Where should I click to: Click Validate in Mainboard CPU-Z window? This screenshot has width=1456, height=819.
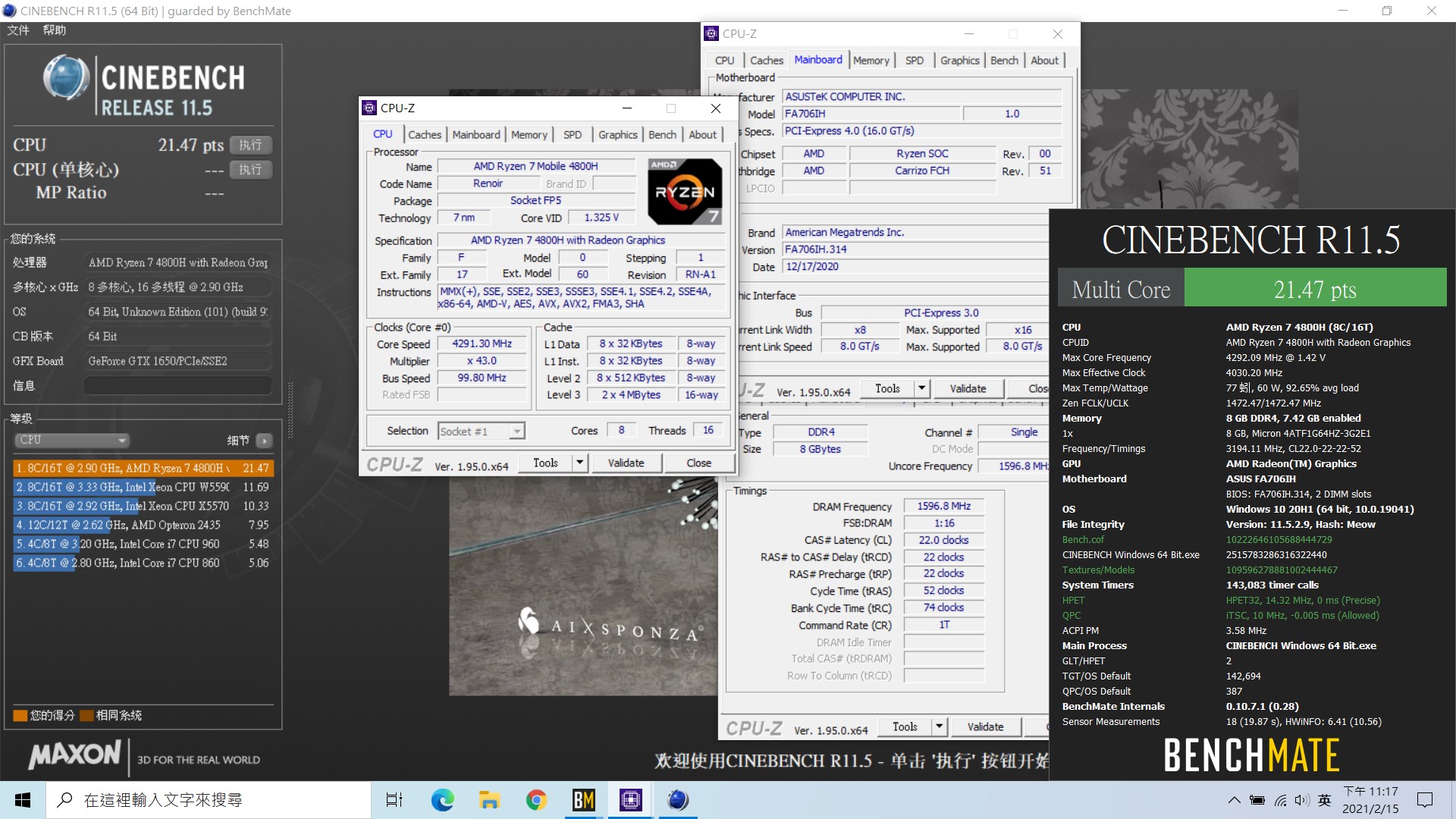coord(968,388)
